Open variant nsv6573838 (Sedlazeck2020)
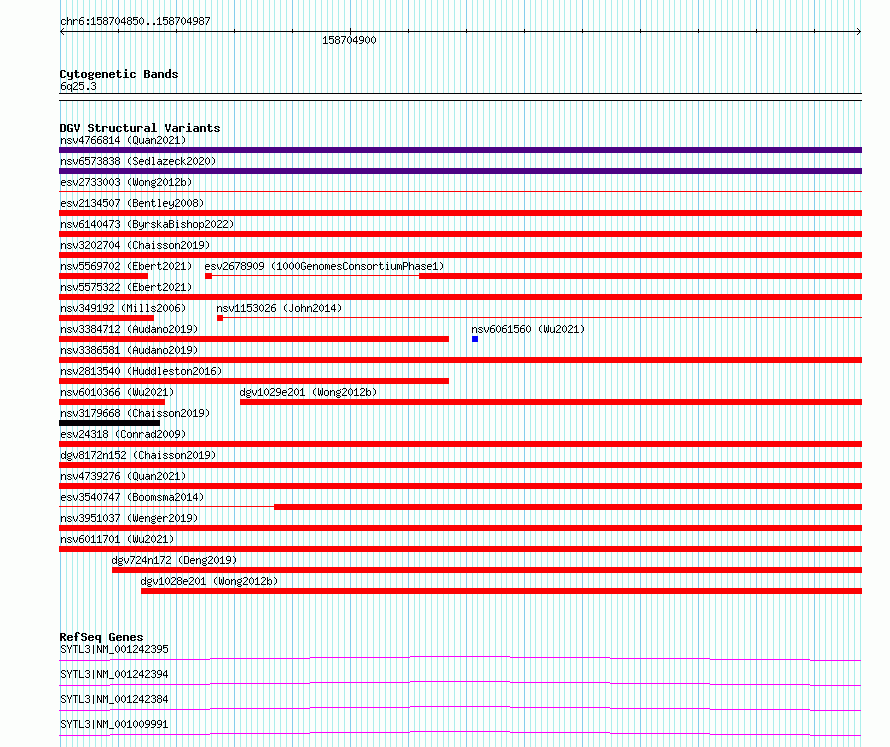 (138, 161)
